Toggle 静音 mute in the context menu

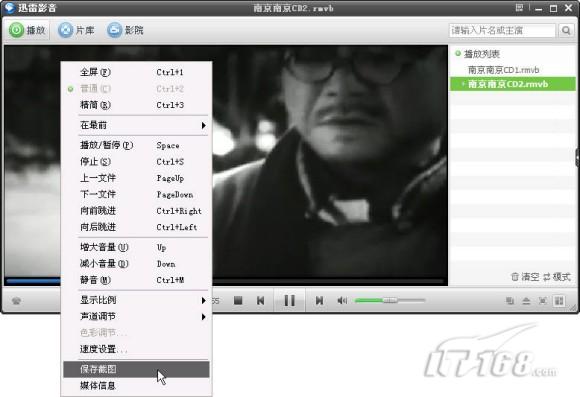[x=136, y=280]
